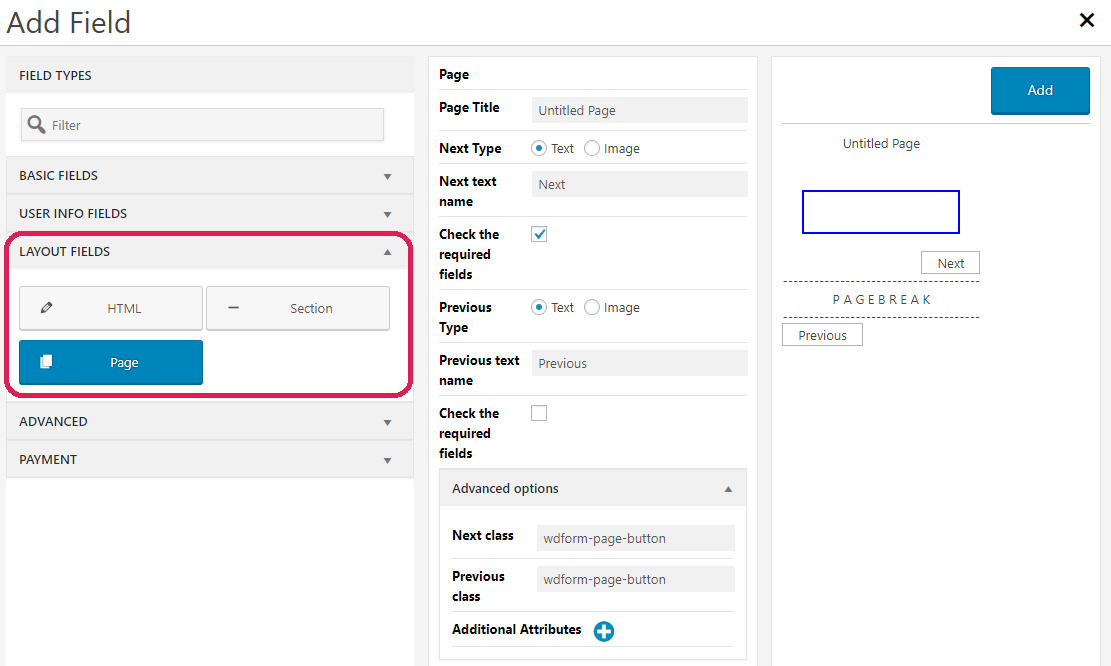Select the HTML layout field

[110, 308]
